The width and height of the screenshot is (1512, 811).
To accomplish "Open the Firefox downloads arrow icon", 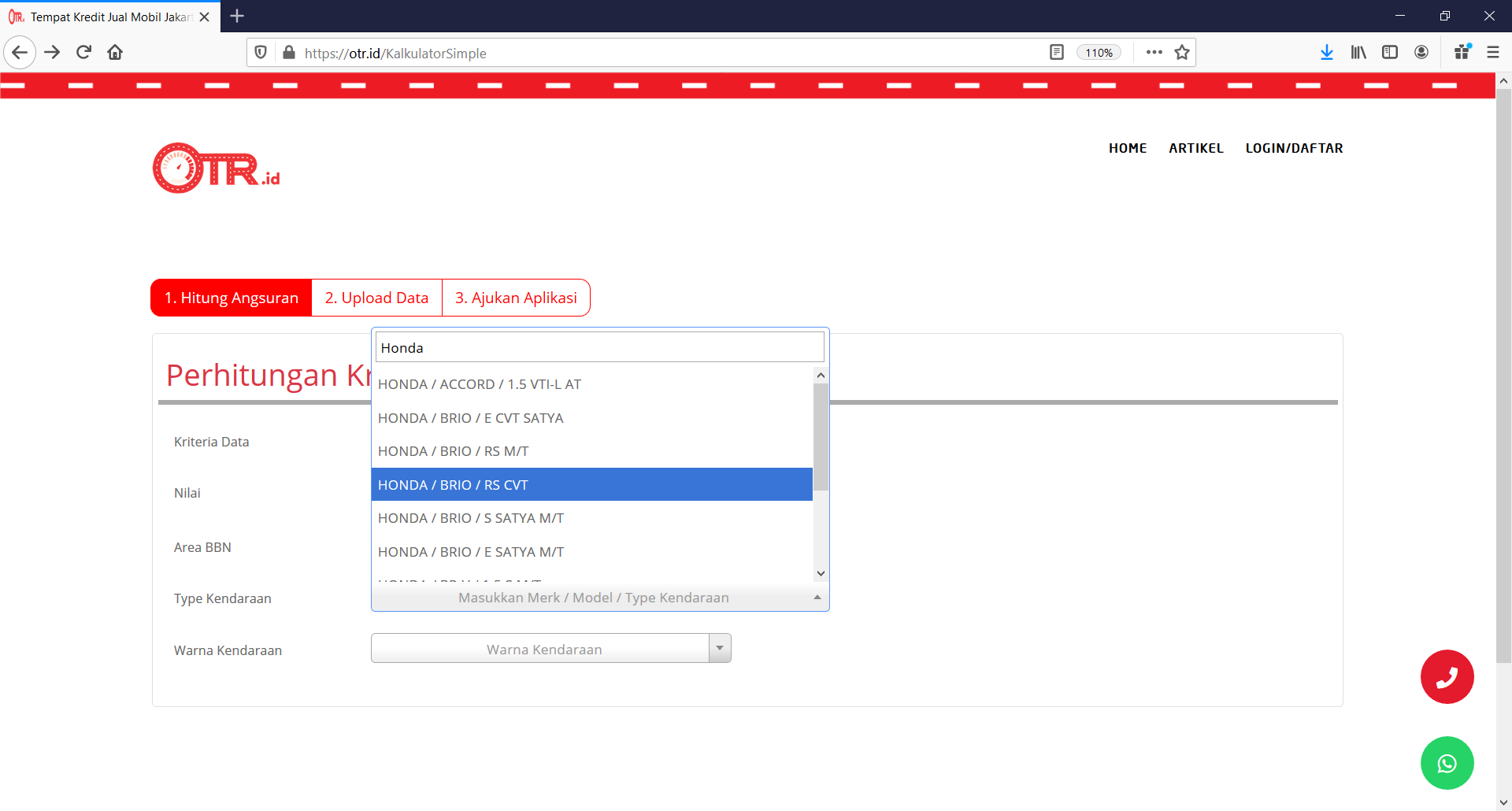I will click(1326, 53).
